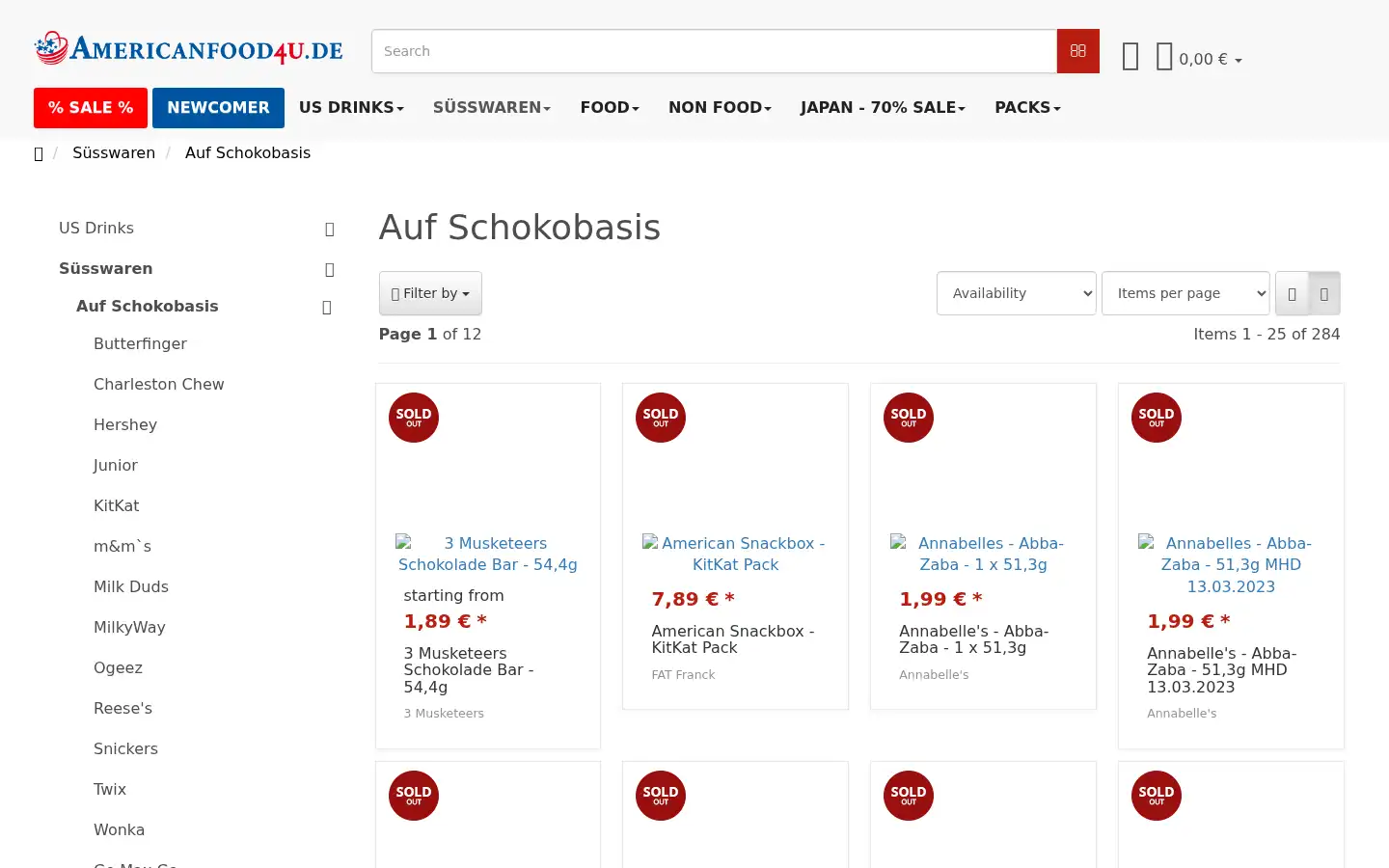
Task: Click the 7,89 € price
Action: click(x=694, y=600)
